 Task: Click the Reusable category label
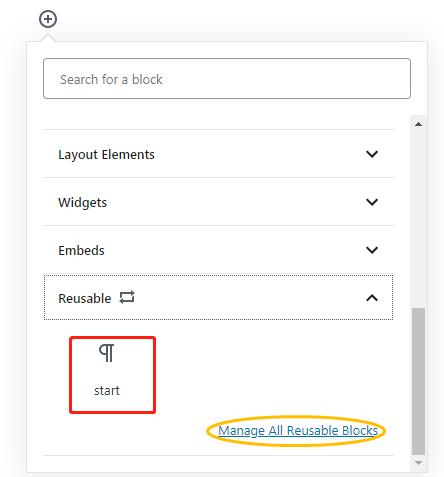pyautogui.click(x=85, y=298)
